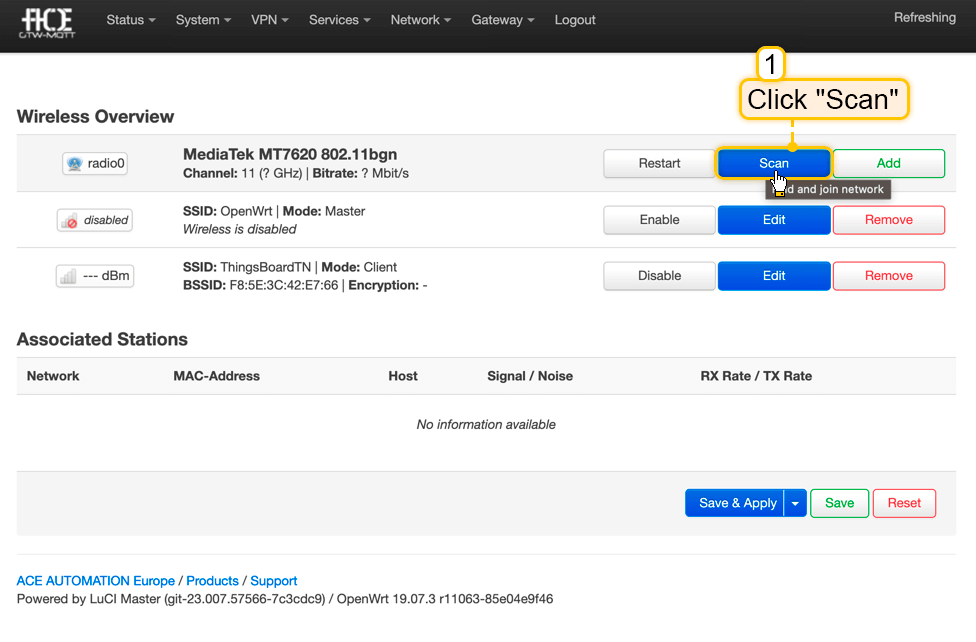The image size is (976, 642).
Task: Open the Save & Apply dropdown arrow
Action: coord(795,503)
